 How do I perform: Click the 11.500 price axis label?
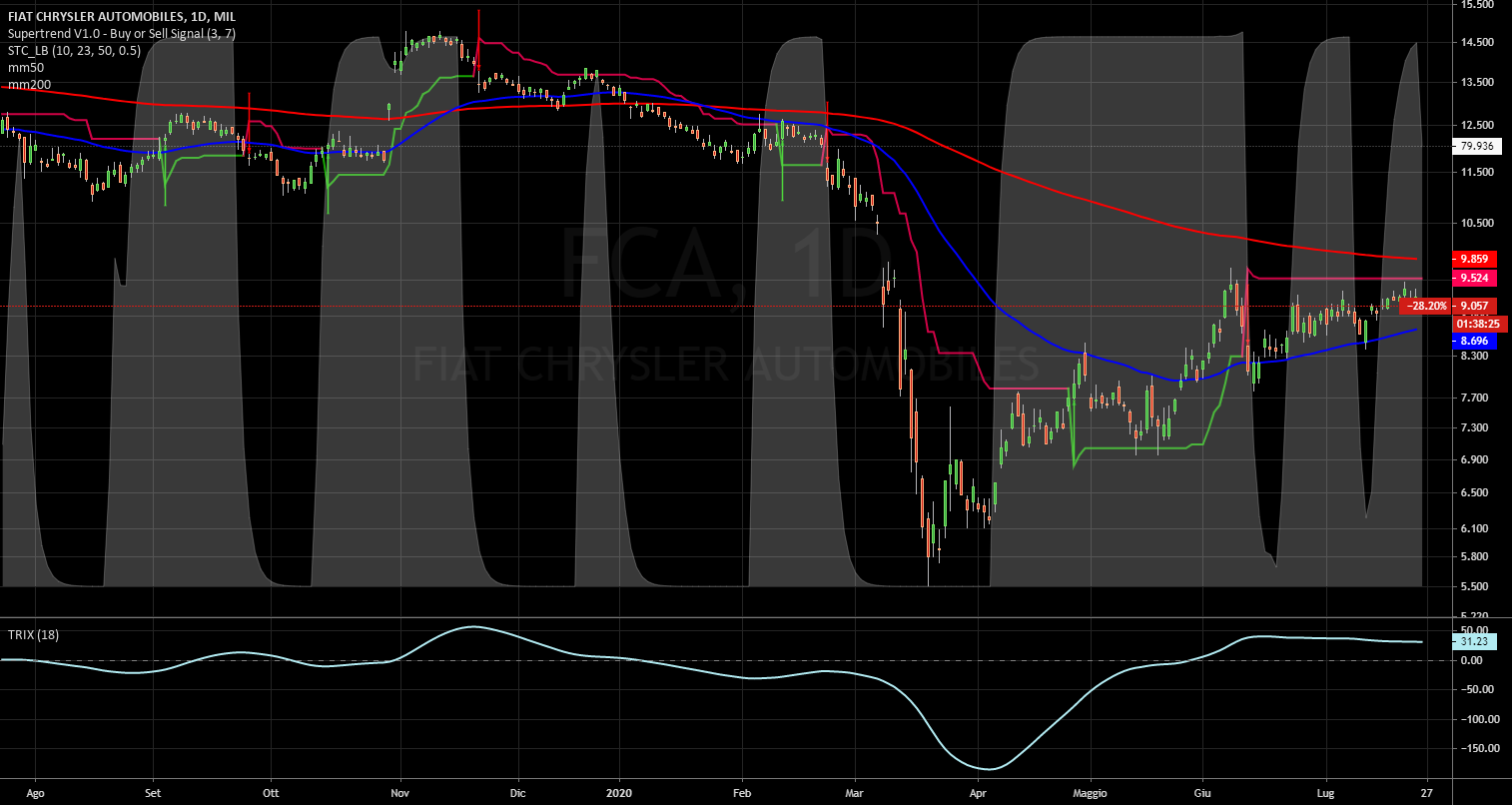point(1476,173)
